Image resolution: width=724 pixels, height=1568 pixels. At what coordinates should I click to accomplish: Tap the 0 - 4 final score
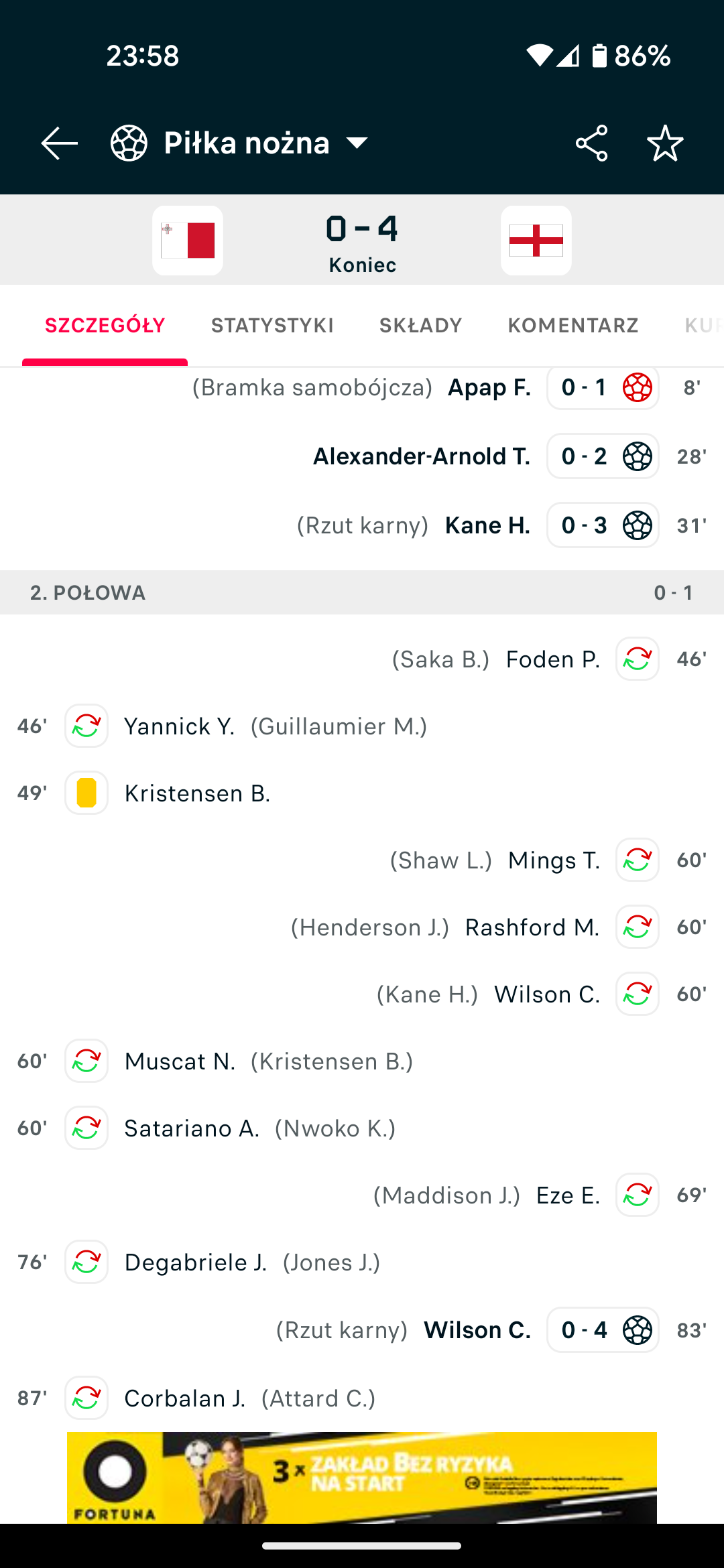tap(362, 229)
